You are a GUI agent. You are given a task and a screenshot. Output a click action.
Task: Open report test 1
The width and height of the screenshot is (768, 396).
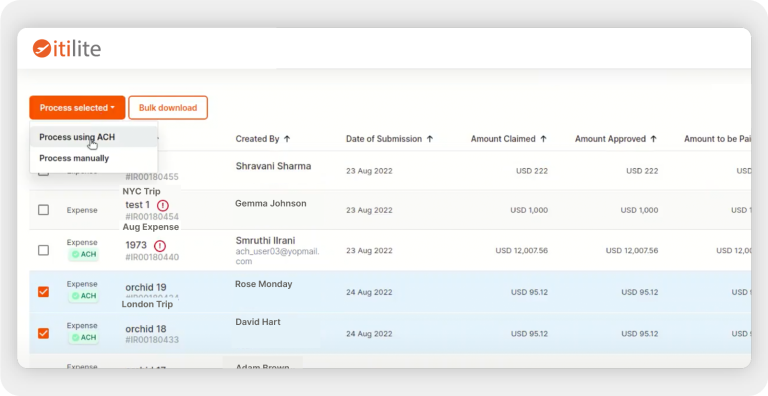[x=138, y=205]
